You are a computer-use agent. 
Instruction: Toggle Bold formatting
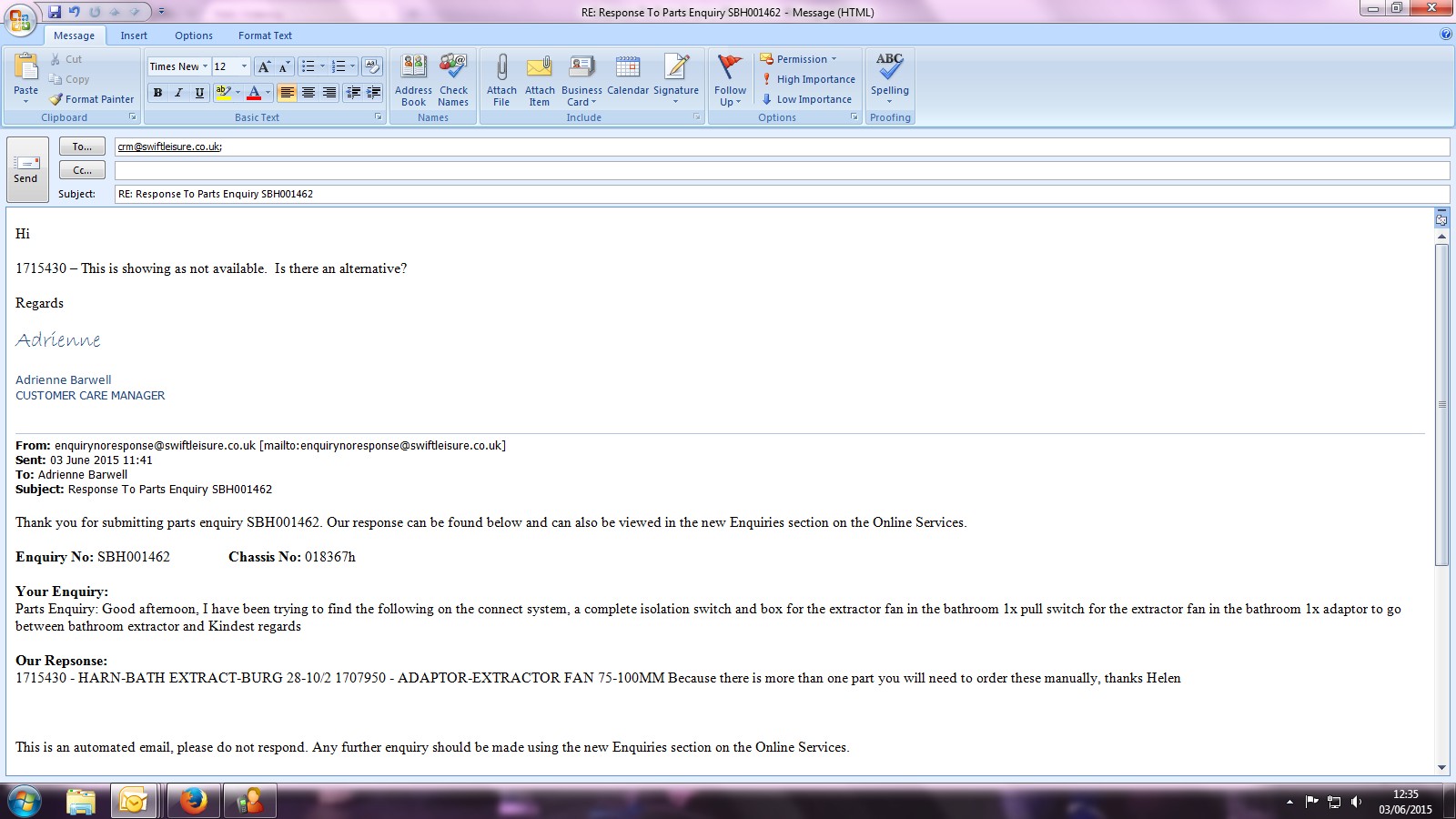157,93
